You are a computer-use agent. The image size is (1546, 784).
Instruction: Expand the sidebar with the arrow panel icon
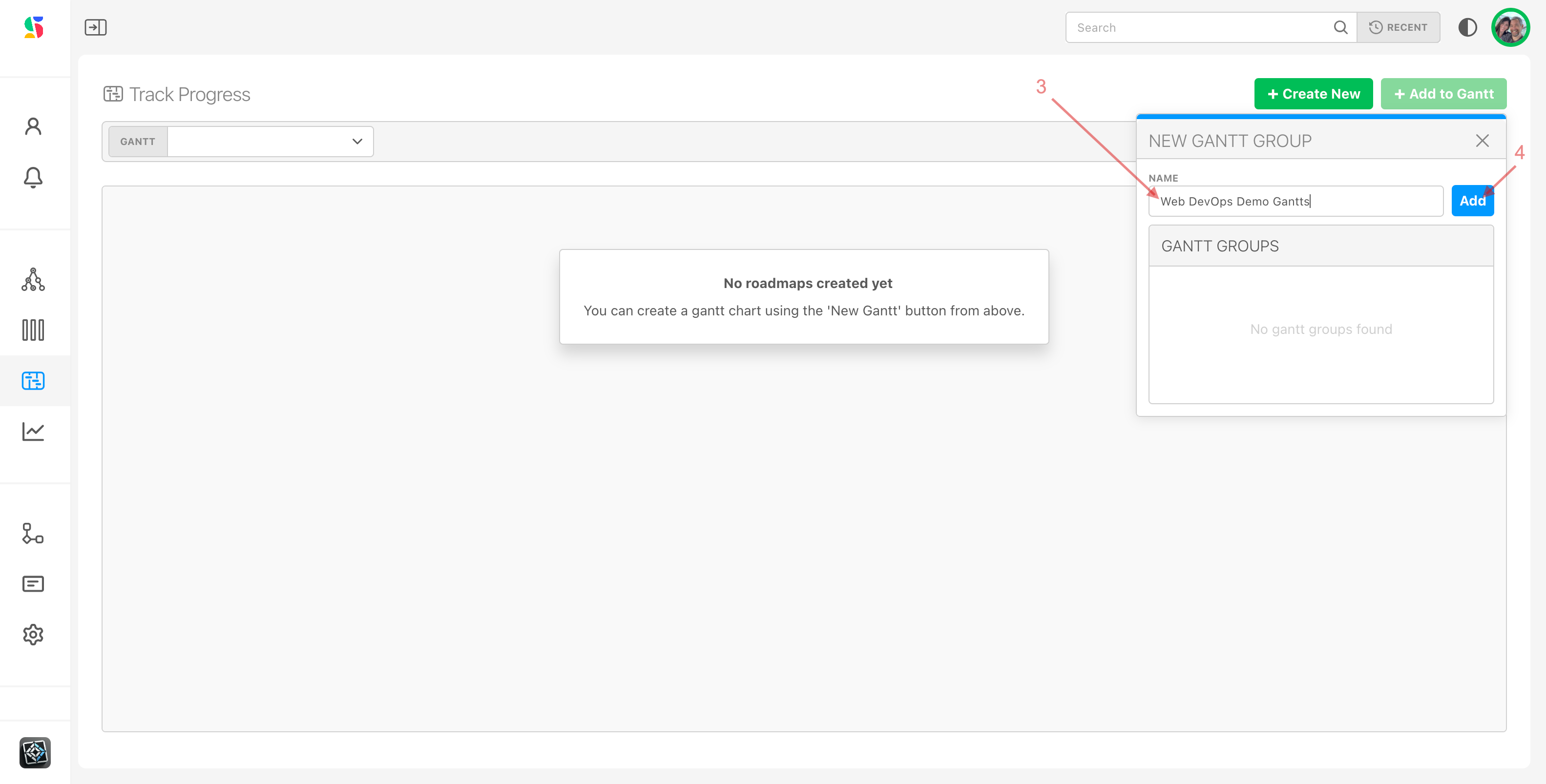coord(95,28)
